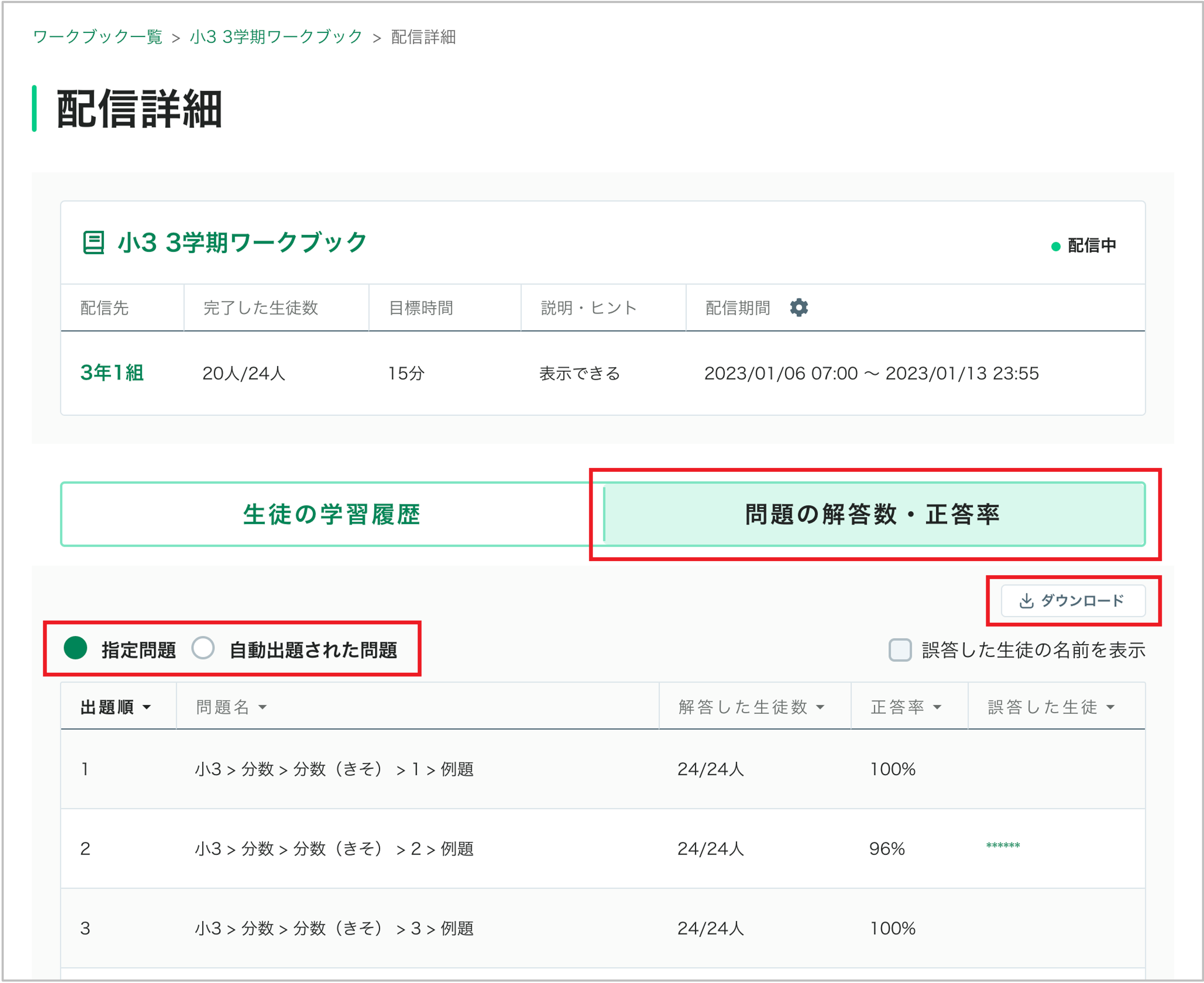Click the 配信詳細 breadcrumb text

coord(423,37)
